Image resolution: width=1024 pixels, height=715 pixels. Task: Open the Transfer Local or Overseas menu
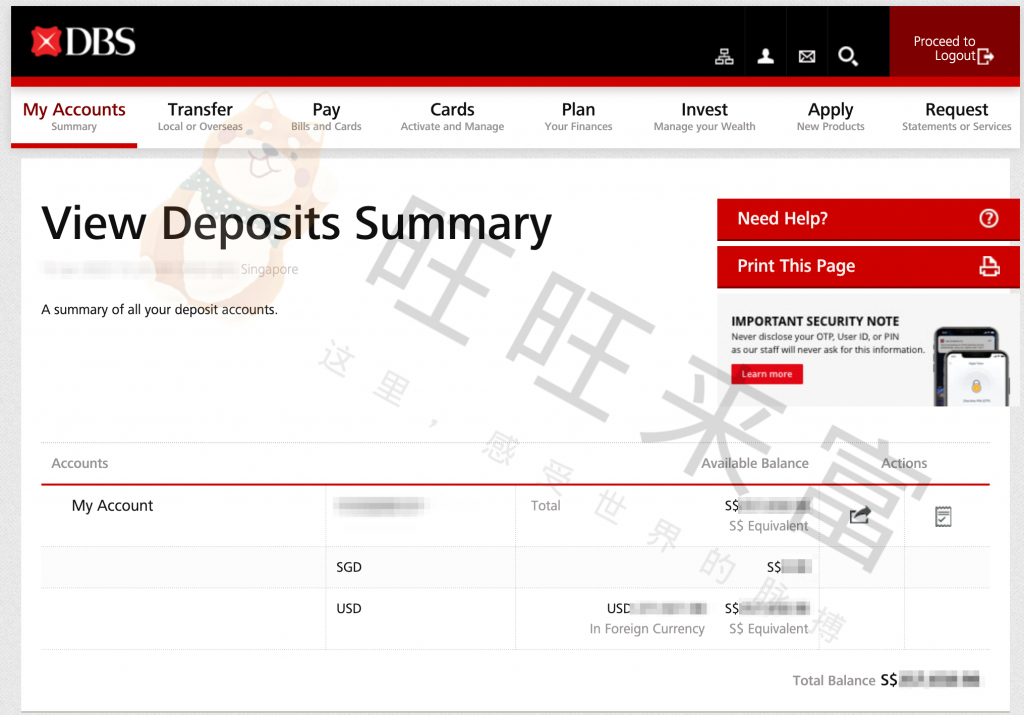tap(200, 116)
